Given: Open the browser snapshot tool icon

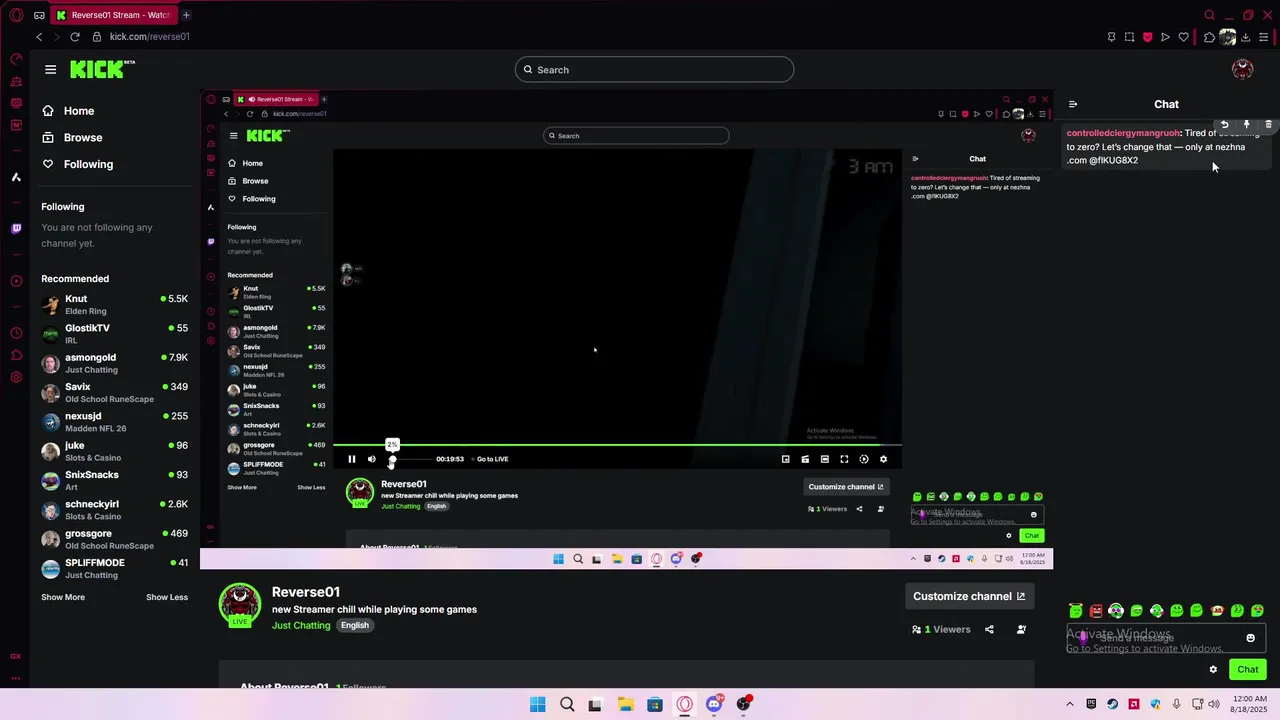Looking at the screenshot, I should click(1129, 37).
